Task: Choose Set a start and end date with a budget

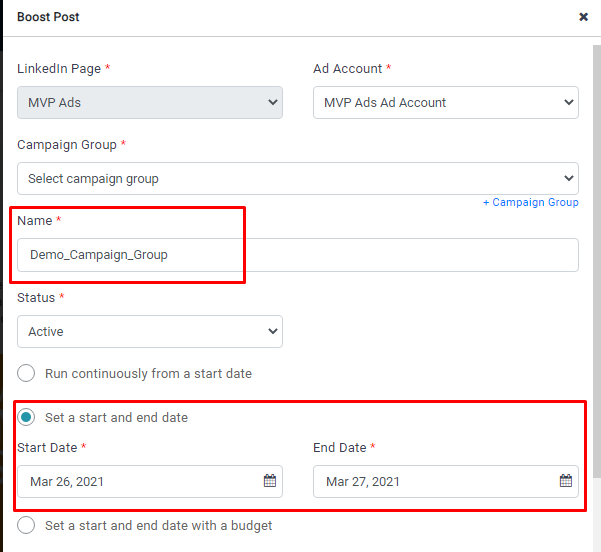Action: pos(26,525)
